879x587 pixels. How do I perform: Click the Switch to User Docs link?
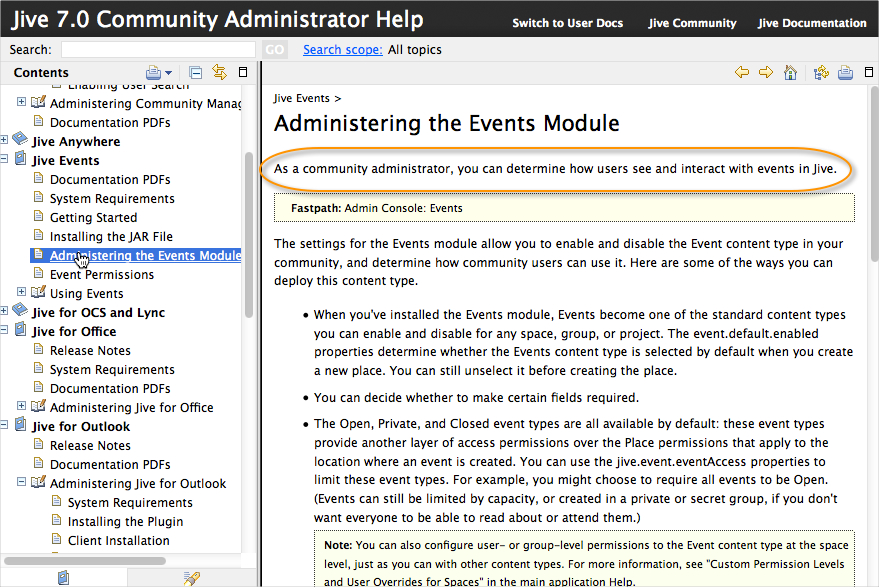coord(567,23)
